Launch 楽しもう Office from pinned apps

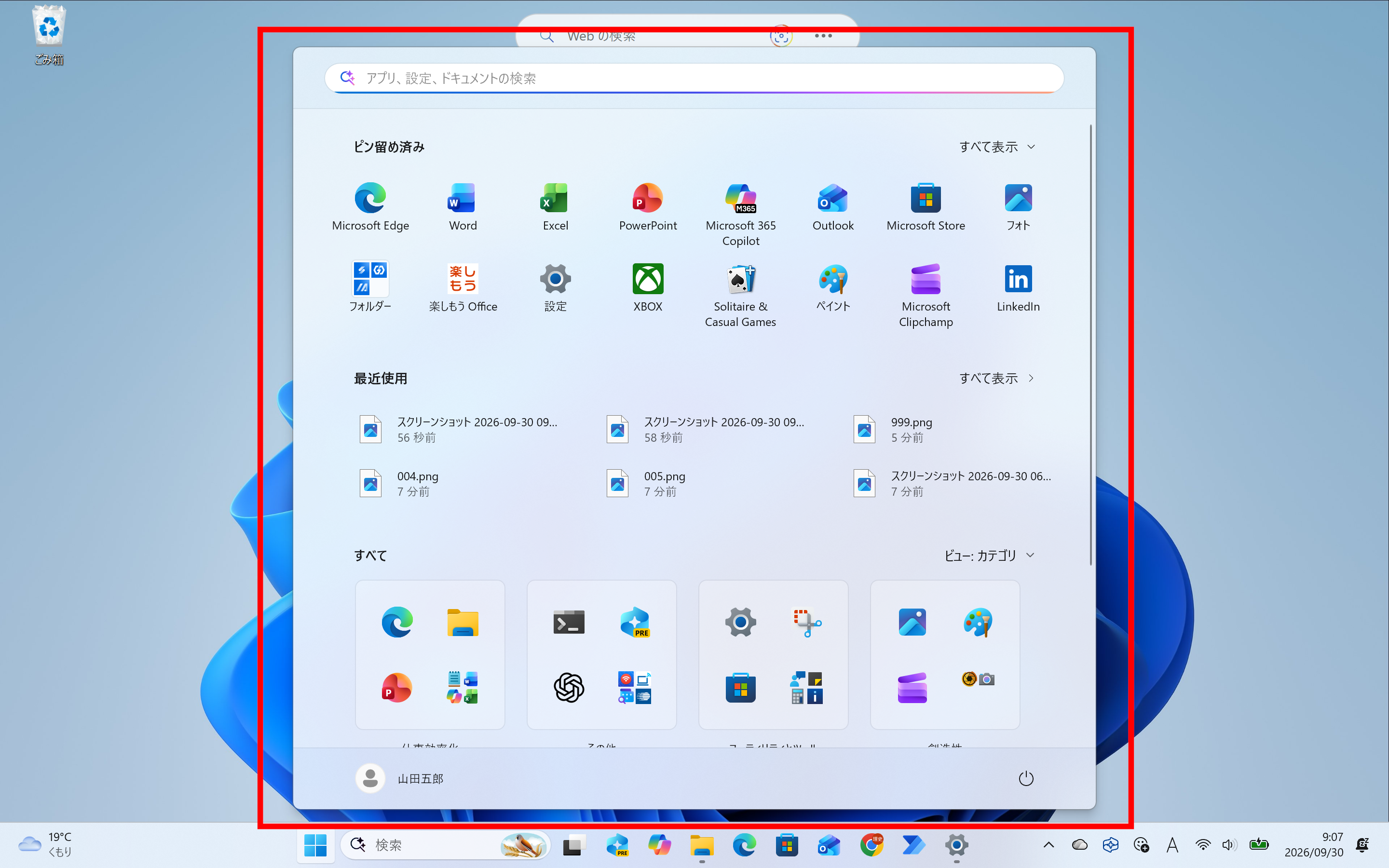[463, 287]
